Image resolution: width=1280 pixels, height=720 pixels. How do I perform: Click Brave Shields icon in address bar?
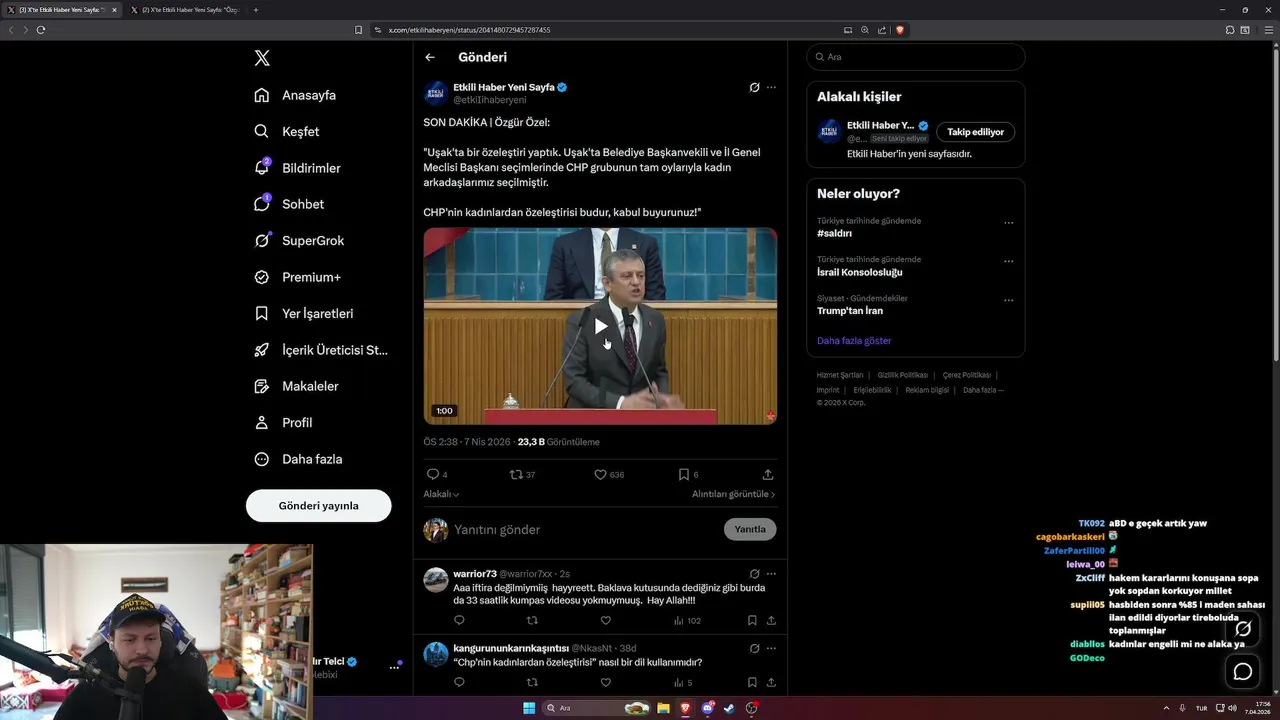tap(900, 30)
